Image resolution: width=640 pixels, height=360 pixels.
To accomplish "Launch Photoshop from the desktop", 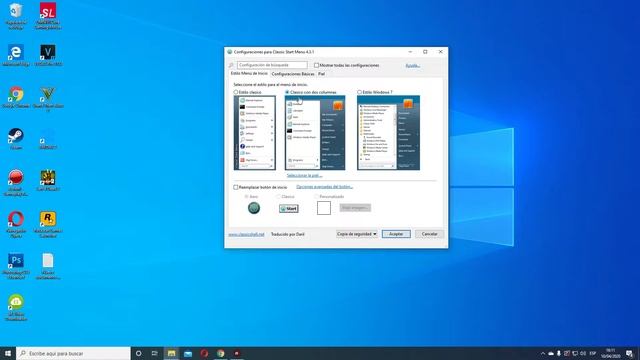I will (x=16, y=266).
